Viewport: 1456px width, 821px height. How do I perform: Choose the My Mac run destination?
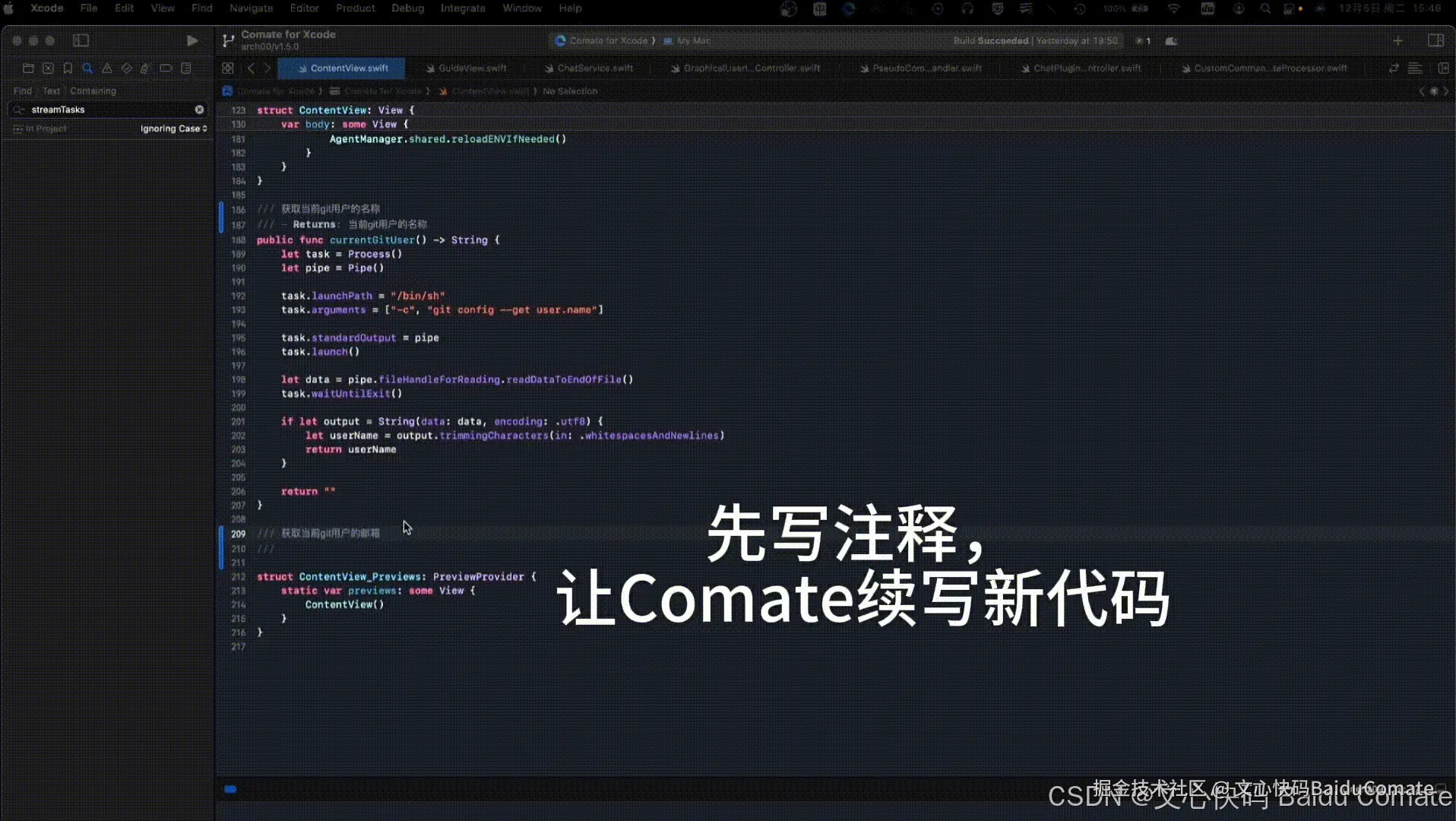[x=687, y=41]
